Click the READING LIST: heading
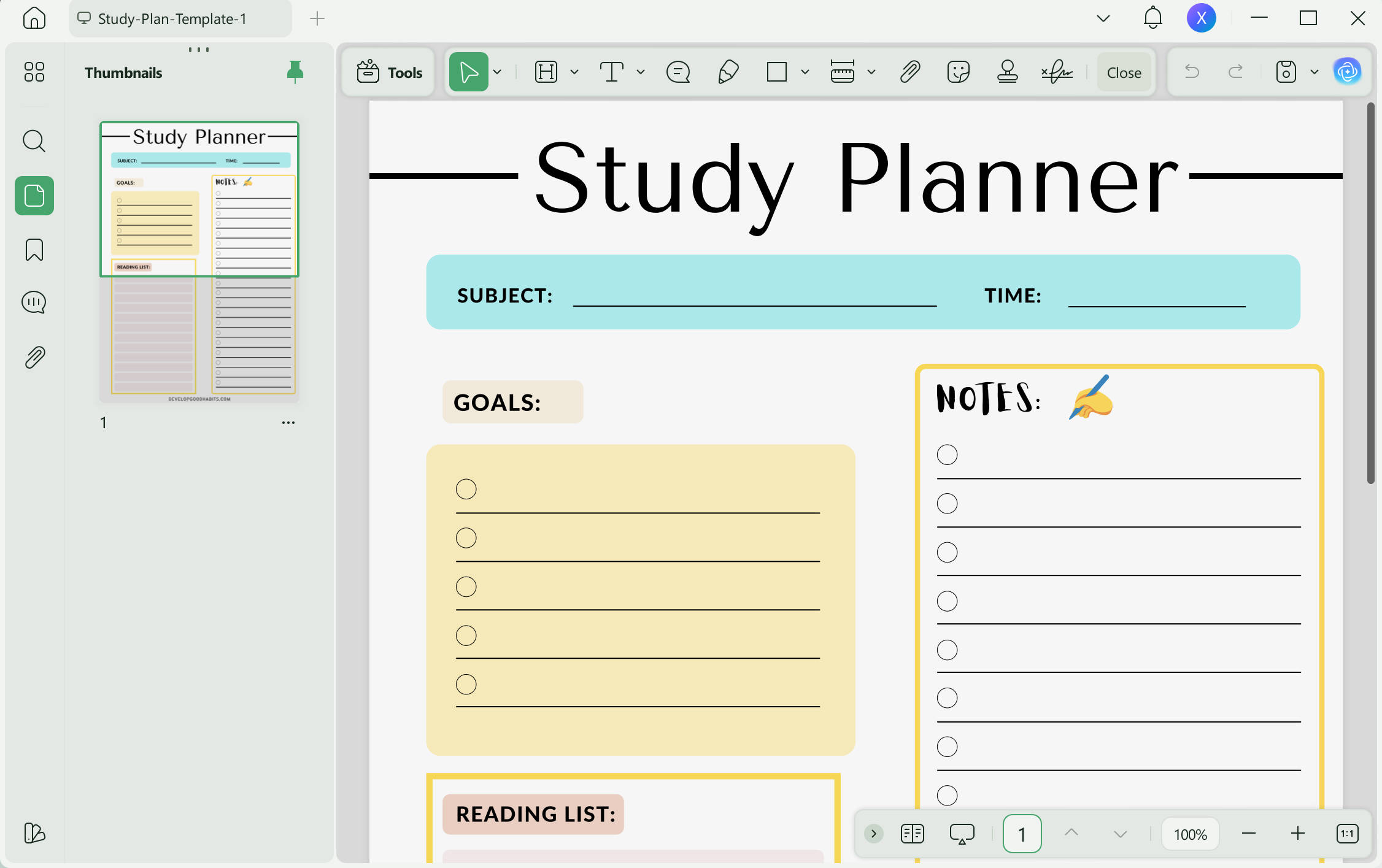Image resolution: width=1382 pixels, height=868 pixels. click(x=536, y=814)
